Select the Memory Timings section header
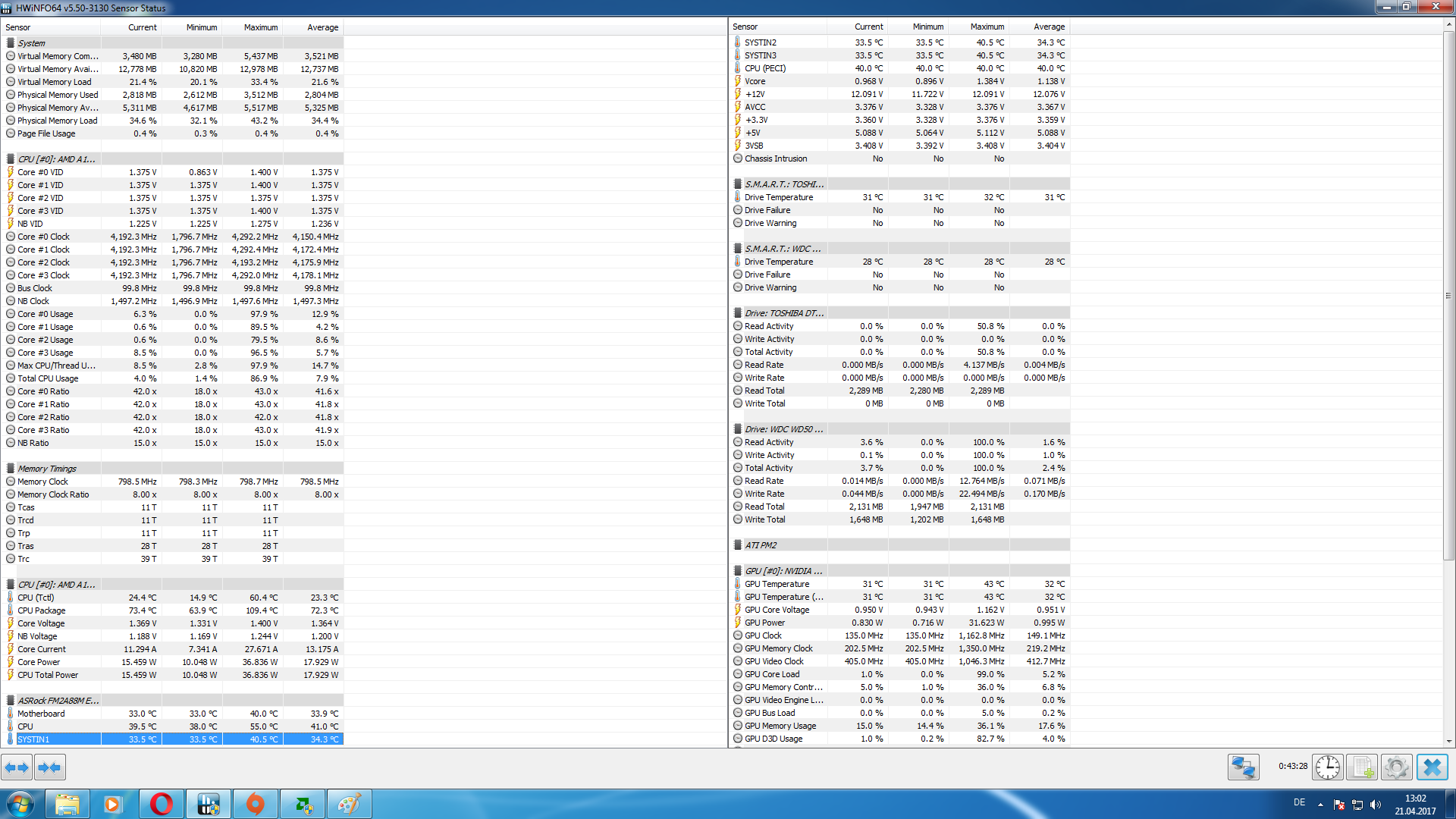Screen dimensions: 1456x819 [47, 469]
